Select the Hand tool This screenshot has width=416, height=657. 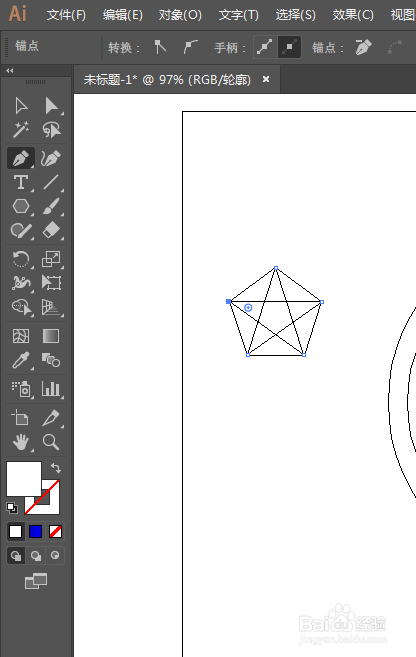[21, 442]
